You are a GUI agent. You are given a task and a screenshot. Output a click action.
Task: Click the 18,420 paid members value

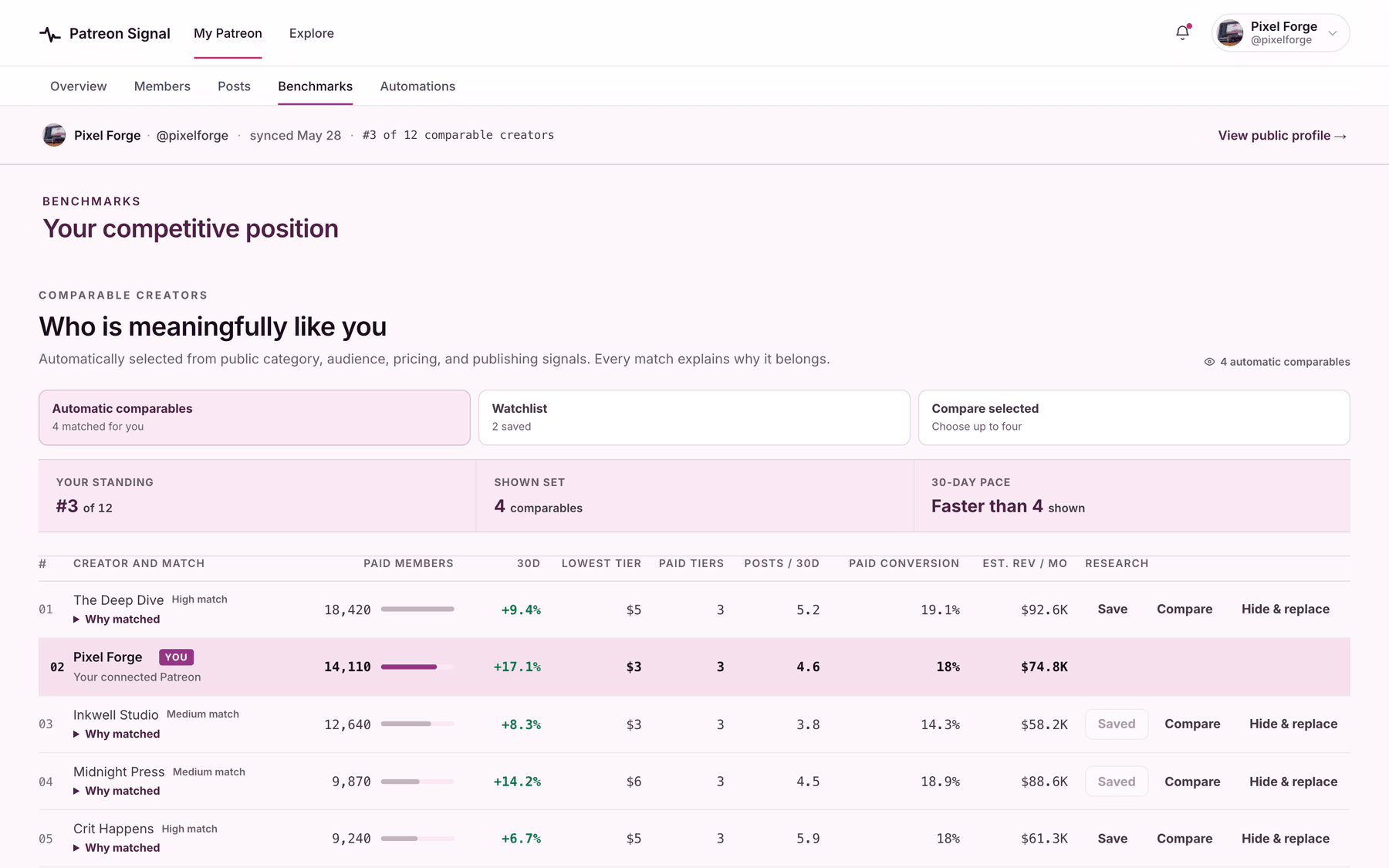tap(347, 610)
